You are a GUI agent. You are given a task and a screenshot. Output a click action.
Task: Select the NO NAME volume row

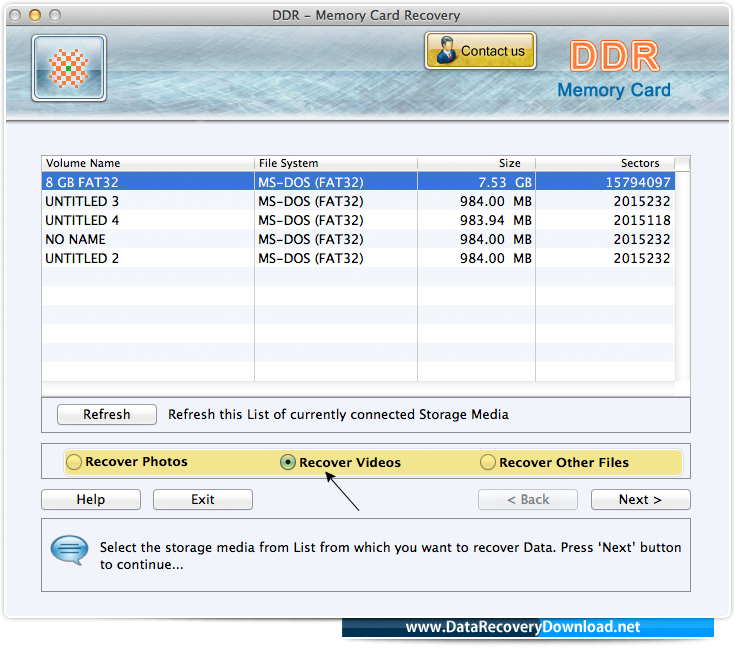pos(359,239)
